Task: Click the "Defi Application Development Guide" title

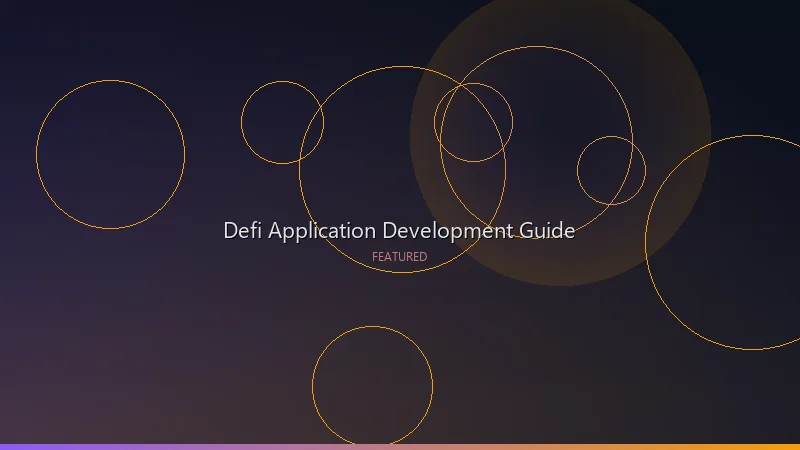Action: point(399,230)
